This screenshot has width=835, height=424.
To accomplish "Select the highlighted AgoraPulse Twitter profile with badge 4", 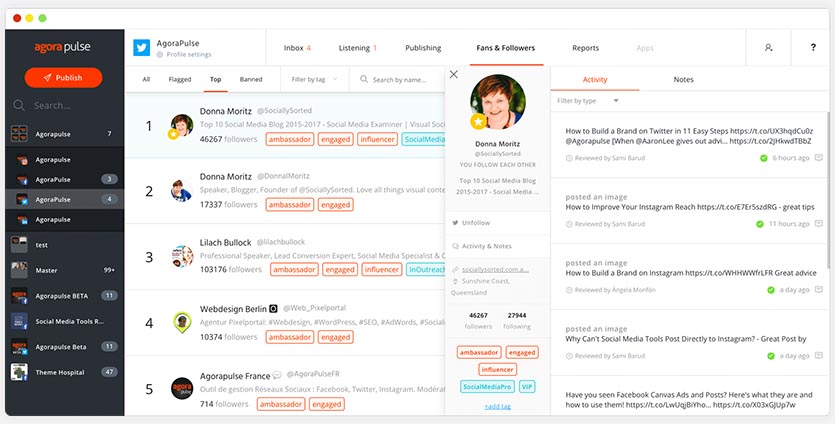I will coord(64,199).
